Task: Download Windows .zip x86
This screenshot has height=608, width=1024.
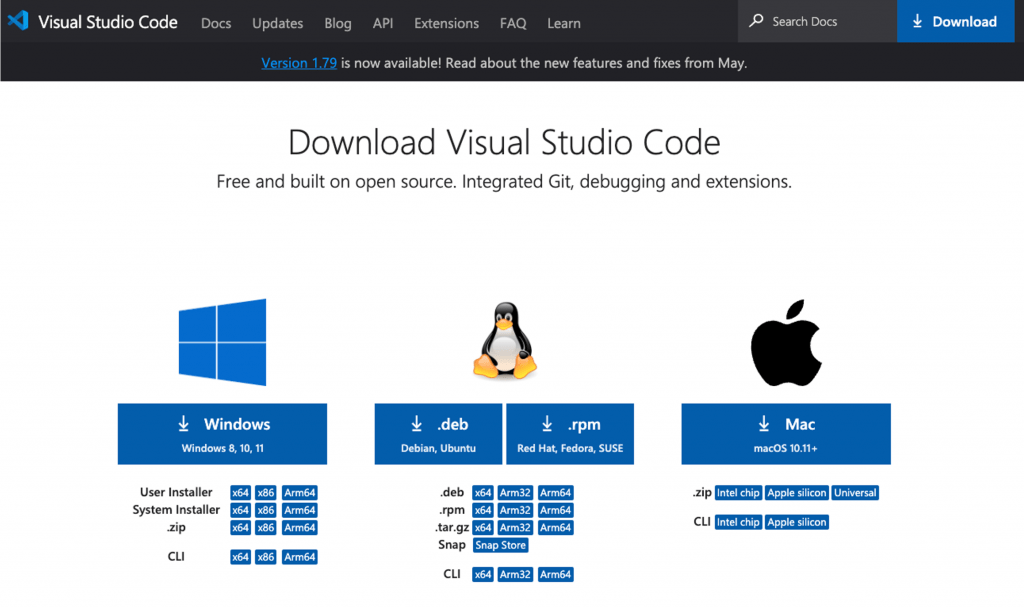Action: 266,528
